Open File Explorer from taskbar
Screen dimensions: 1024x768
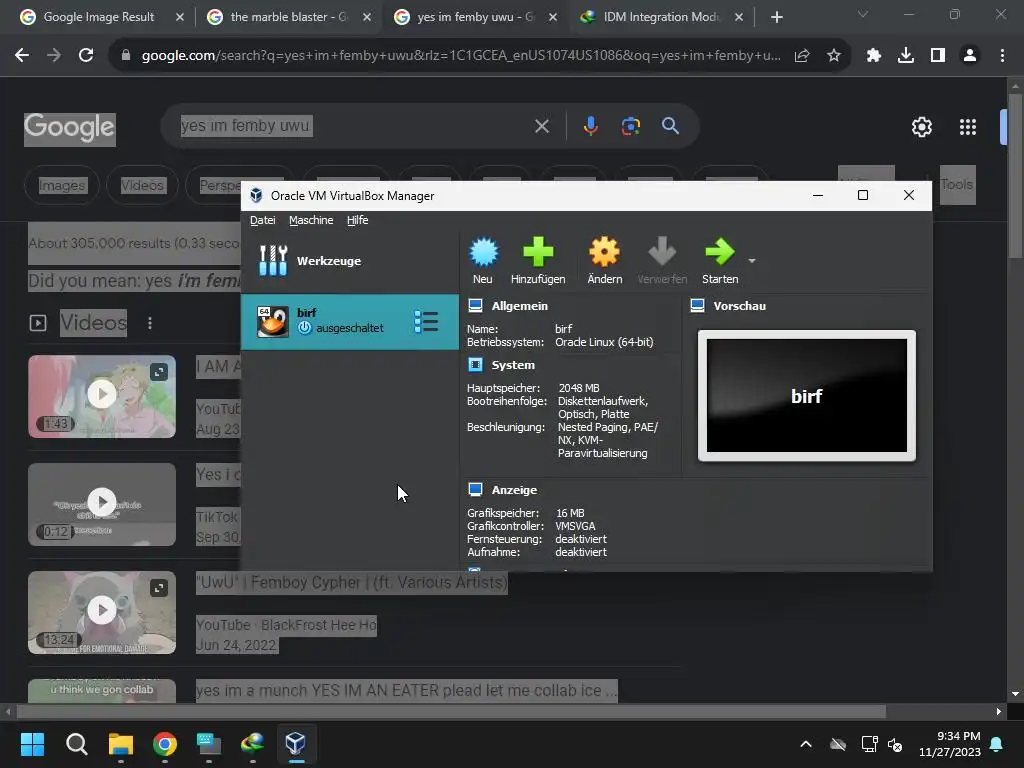click(121, 744)
